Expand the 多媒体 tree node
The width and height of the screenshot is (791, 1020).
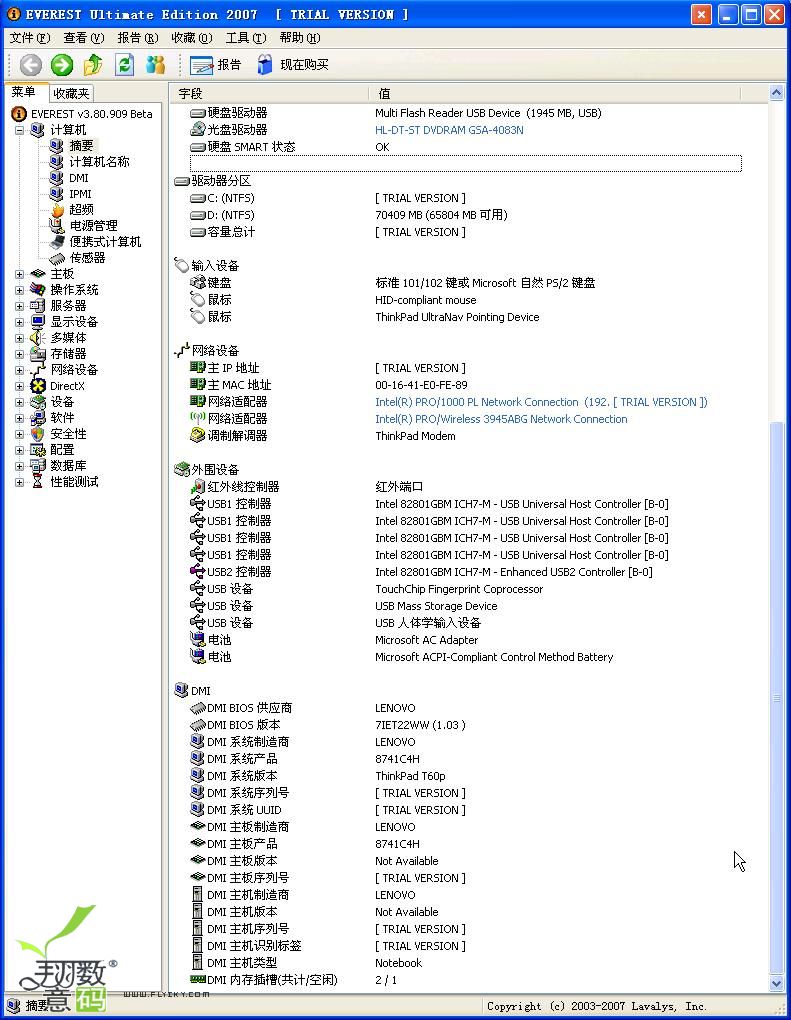(20, 338)
